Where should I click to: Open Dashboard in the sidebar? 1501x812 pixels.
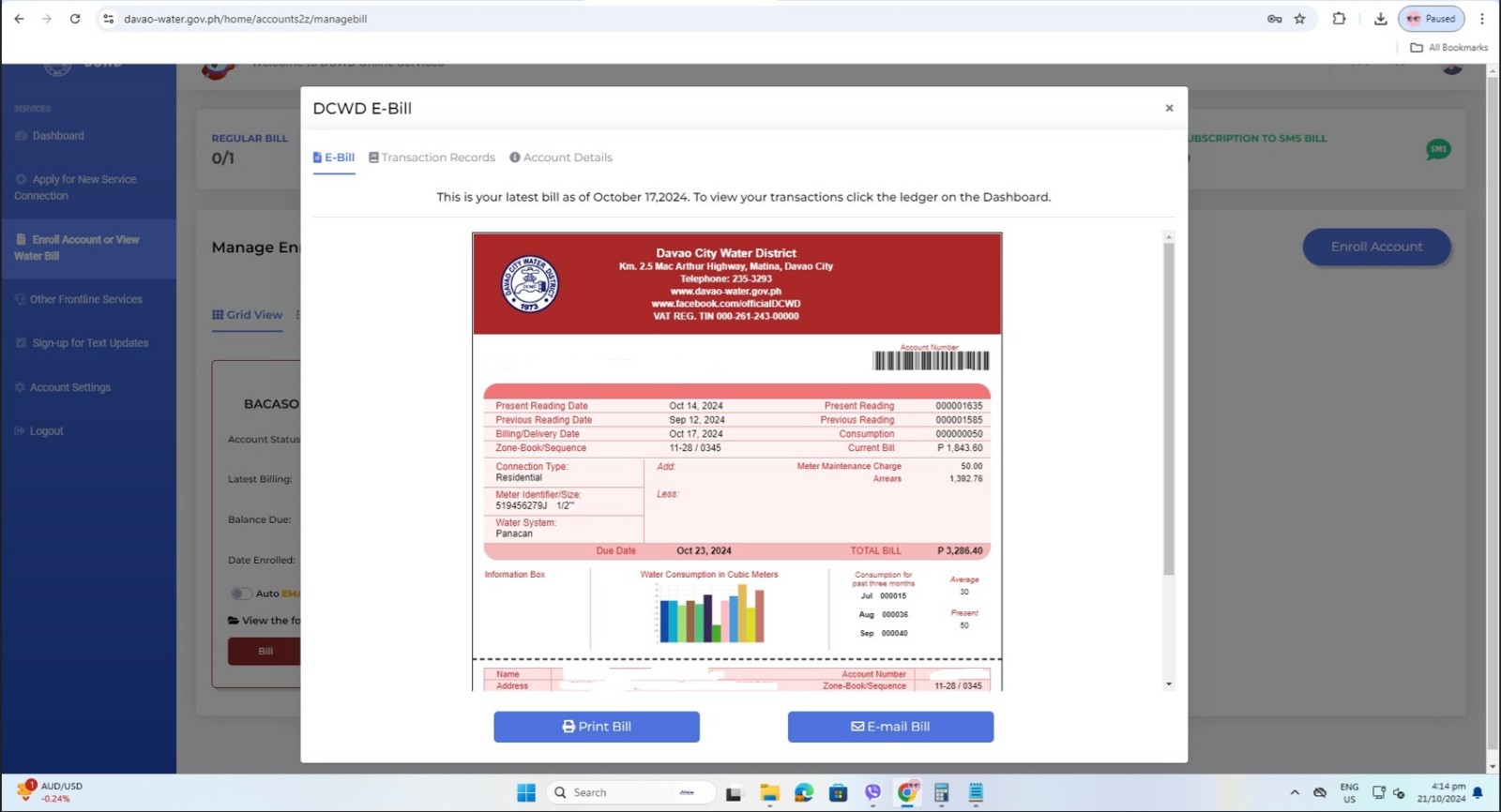[x=50, y=136]
